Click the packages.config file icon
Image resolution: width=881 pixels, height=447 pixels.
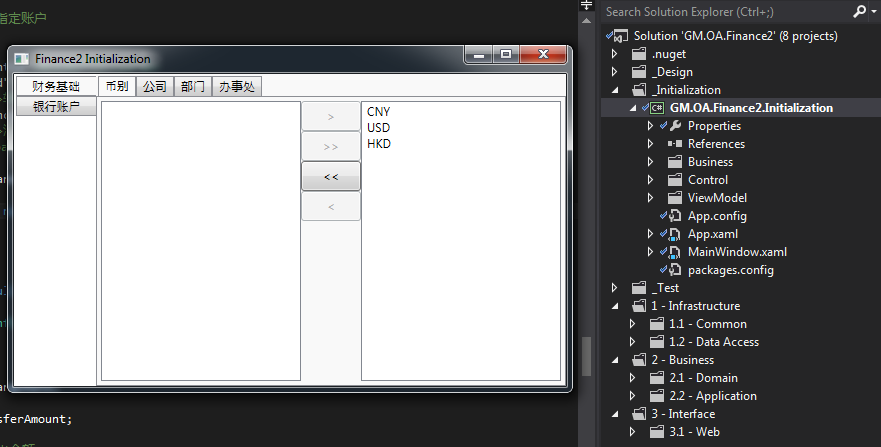pyautogui.click(x=675, y=270)
